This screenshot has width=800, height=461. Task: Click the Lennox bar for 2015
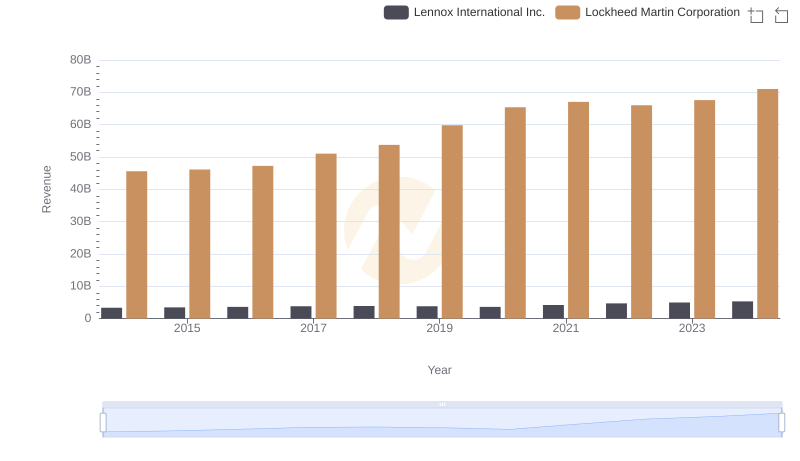point(174,313)
